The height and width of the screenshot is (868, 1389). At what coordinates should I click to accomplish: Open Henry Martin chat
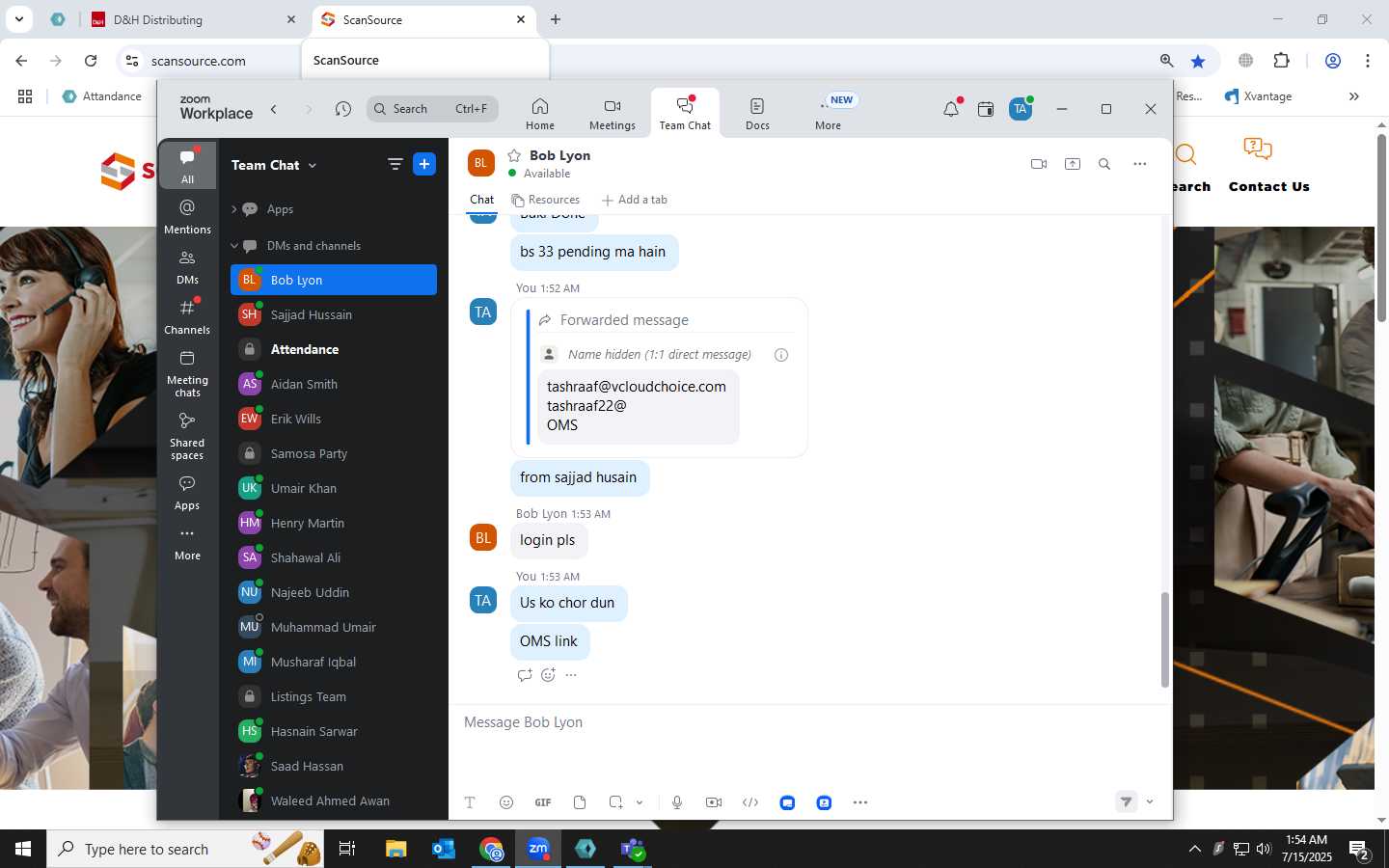[334, 523]
